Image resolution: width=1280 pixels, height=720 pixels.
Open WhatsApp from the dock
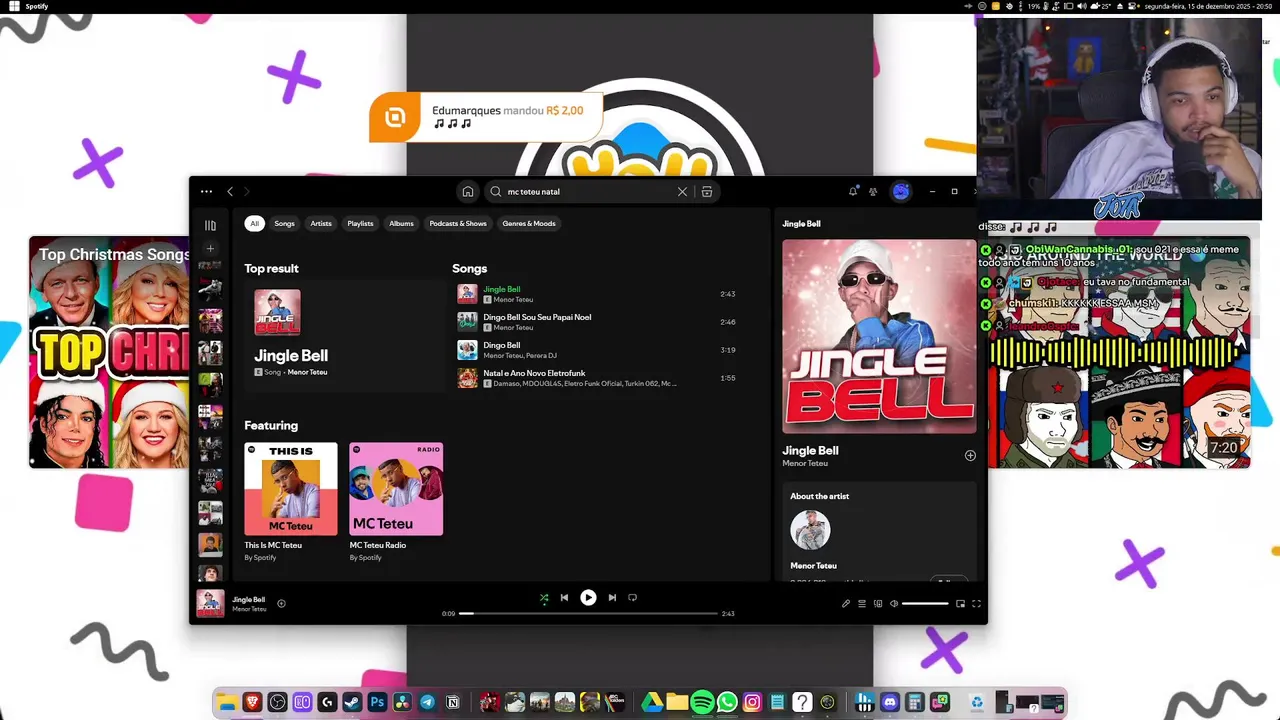(x=727, y=703)
